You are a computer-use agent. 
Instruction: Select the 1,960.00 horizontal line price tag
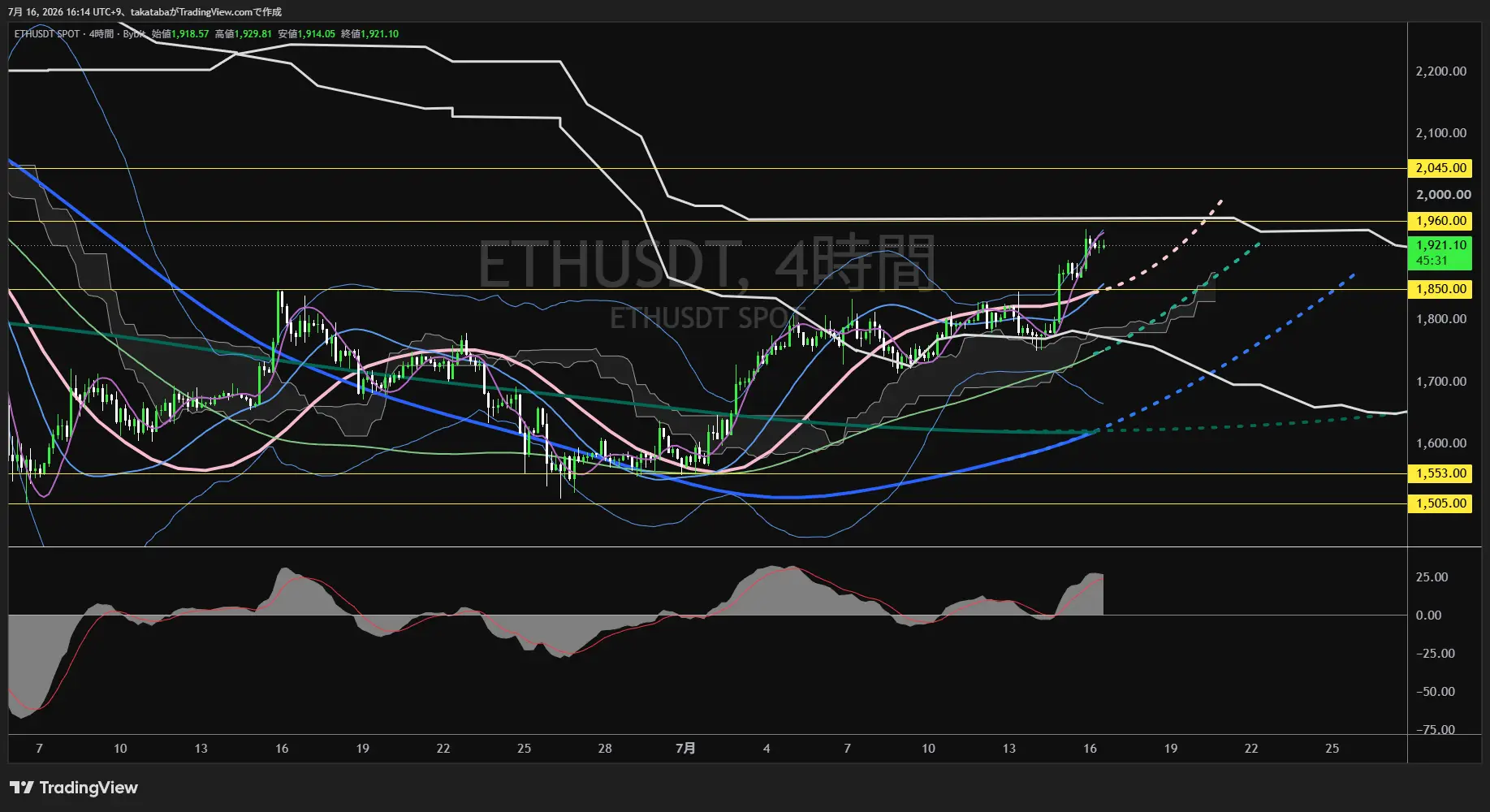[1440, 221]
